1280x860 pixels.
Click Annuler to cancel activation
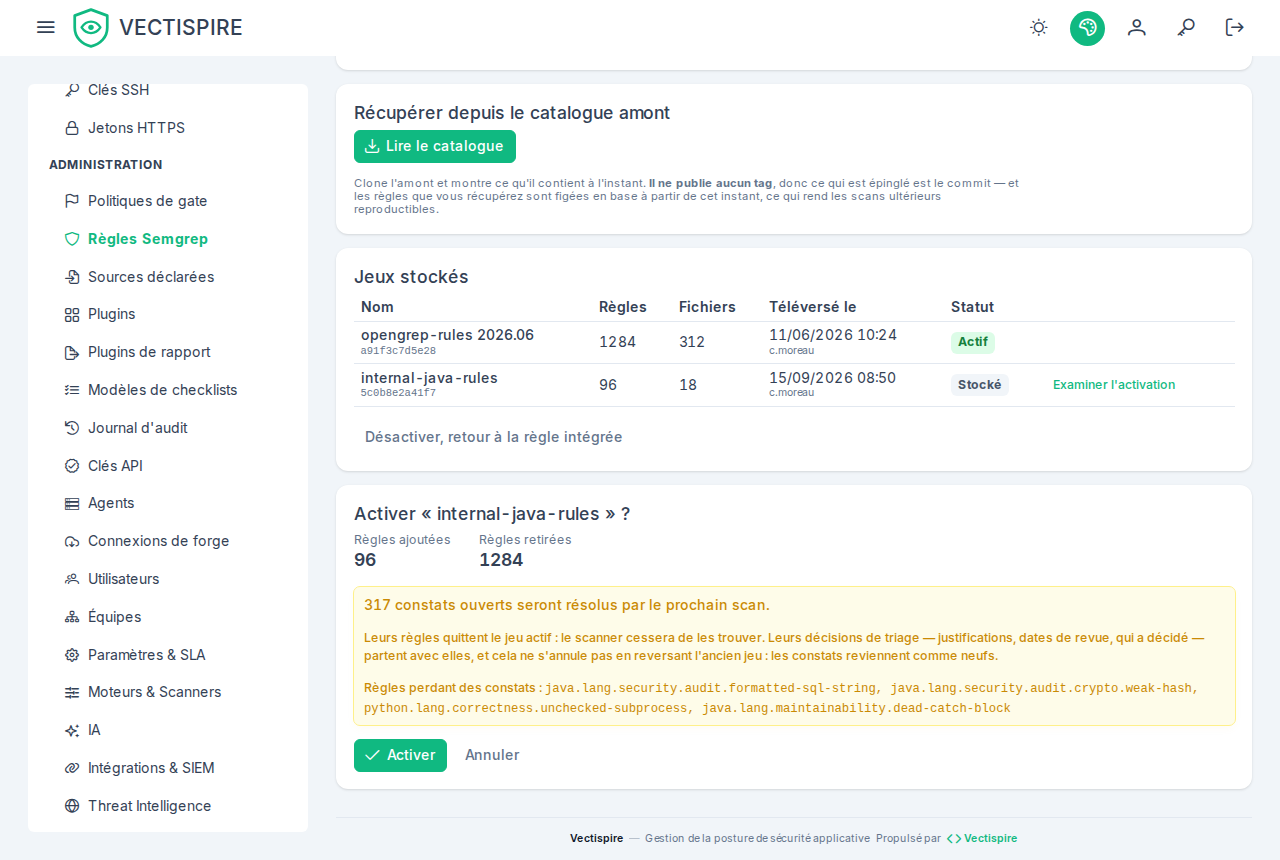(492, 755)
